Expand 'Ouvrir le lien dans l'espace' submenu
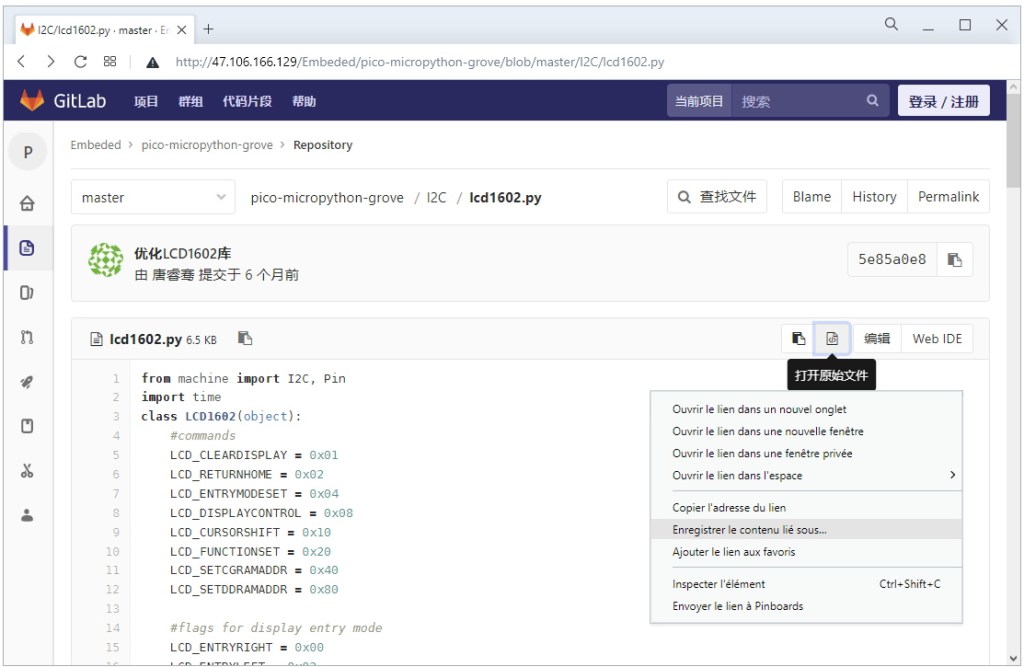Screen dimensions: 1024x667 coord(806,476)
